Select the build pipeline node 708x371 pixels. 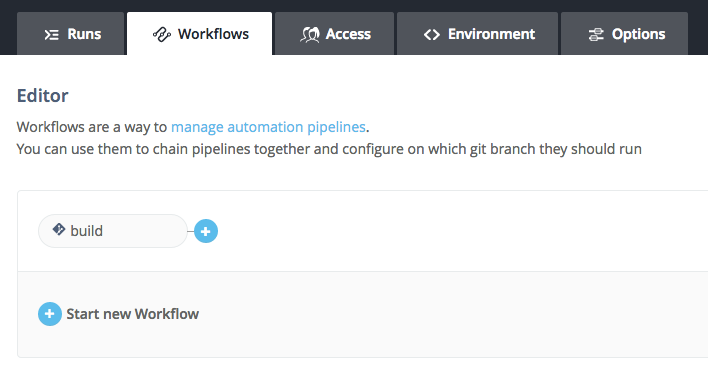click(113, 231)
